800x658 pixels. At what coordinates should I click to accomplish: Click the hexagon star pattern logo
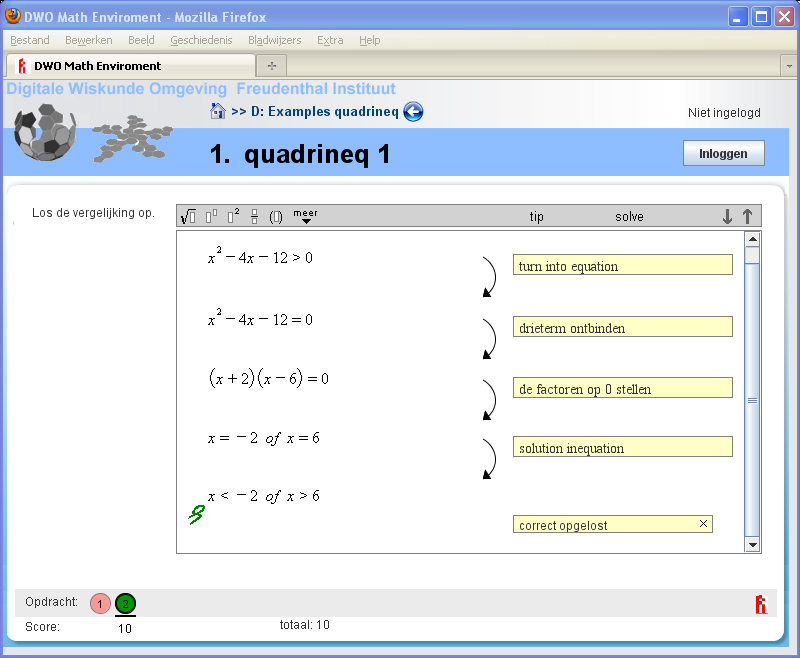132,139
